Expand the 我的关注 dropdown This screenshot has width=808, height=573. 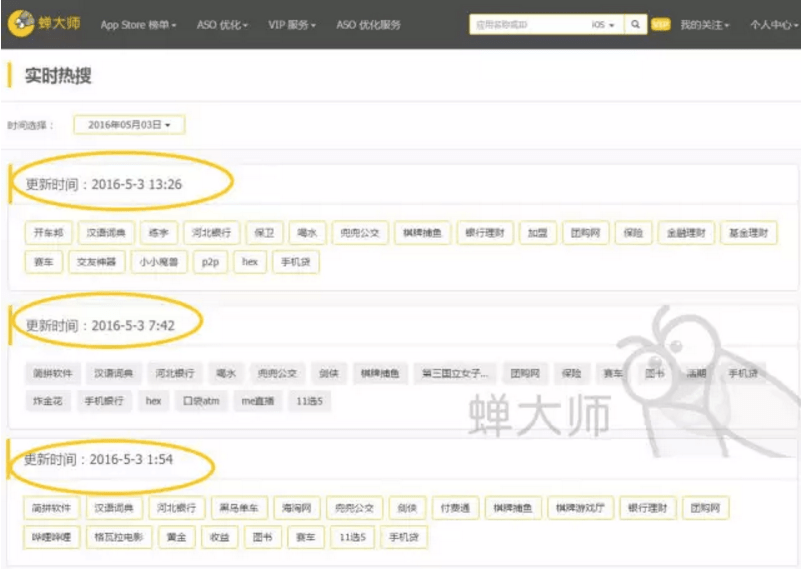[x=704, y=25]
